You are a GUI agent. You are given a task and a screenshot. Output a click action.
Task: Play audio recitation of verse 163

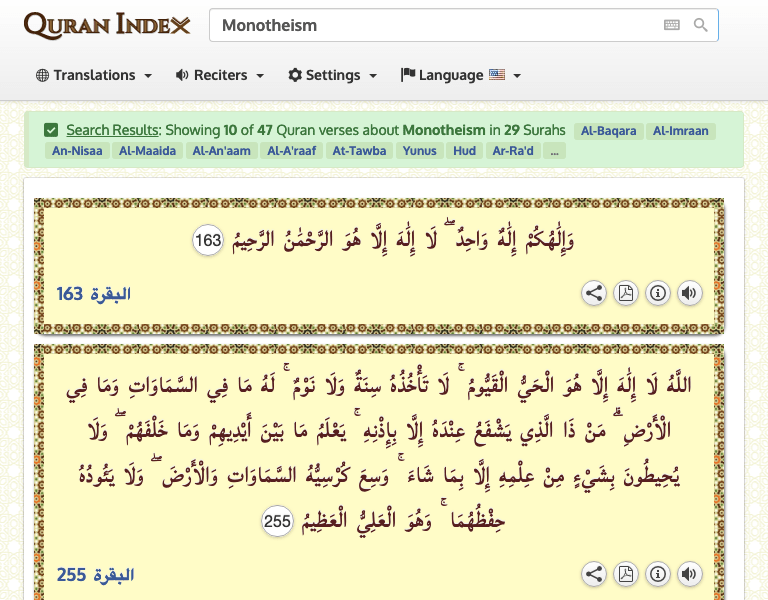688,293
